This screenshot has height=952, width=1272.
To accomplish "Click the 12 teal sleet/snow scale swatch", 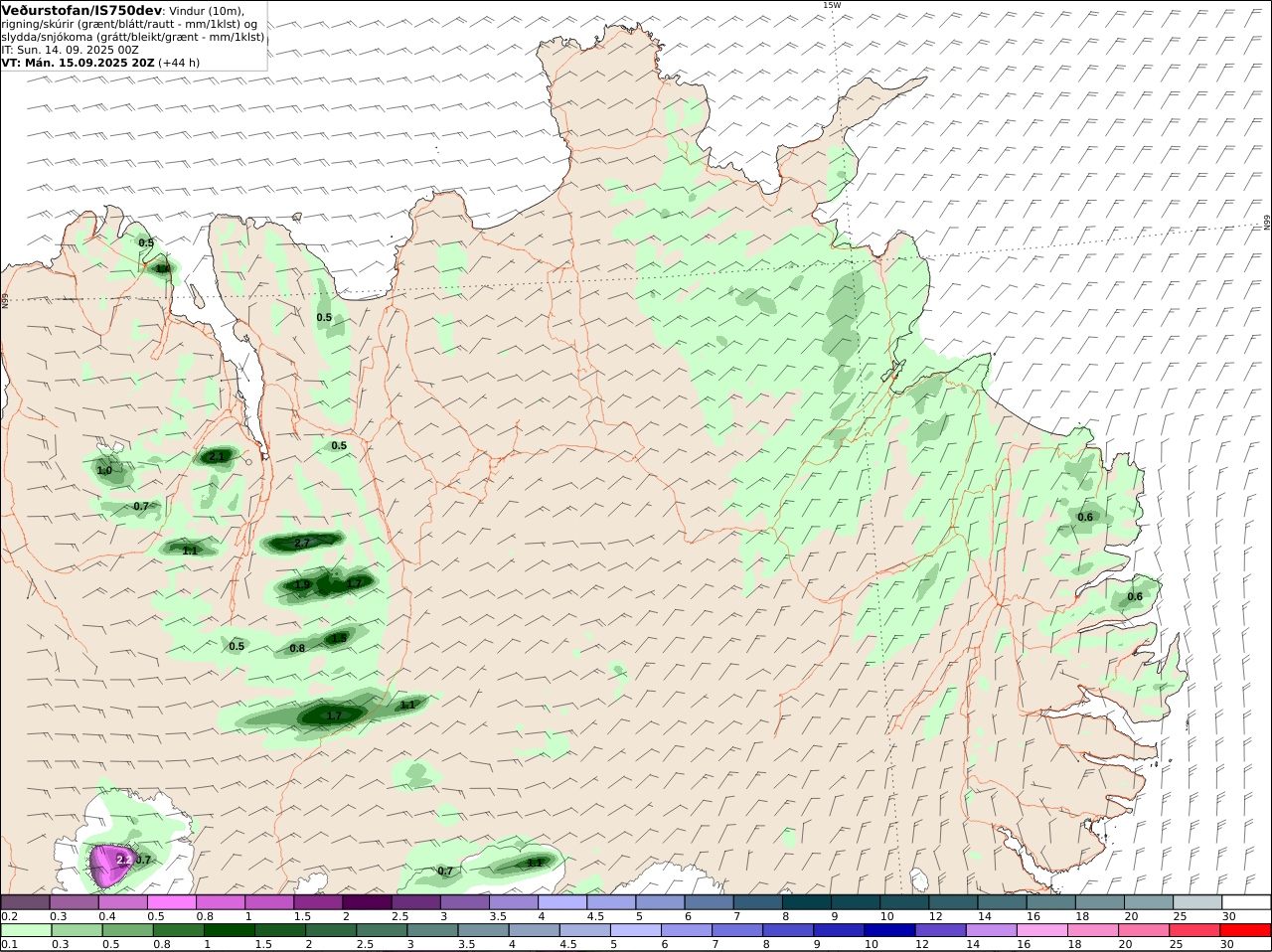I will click(x=954, y=901).
